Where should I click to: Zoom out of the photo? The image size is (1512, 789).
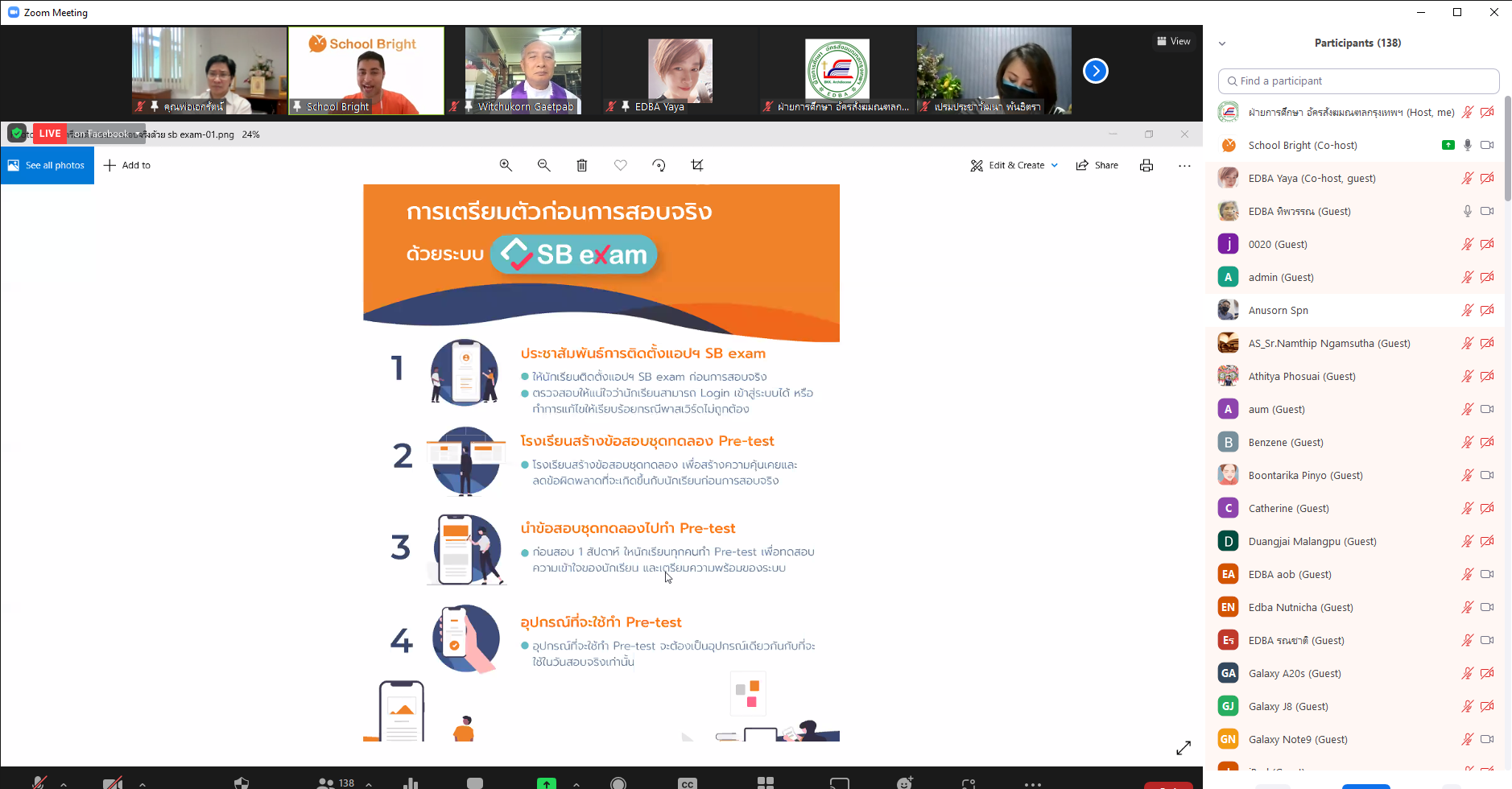click(544, 165)
